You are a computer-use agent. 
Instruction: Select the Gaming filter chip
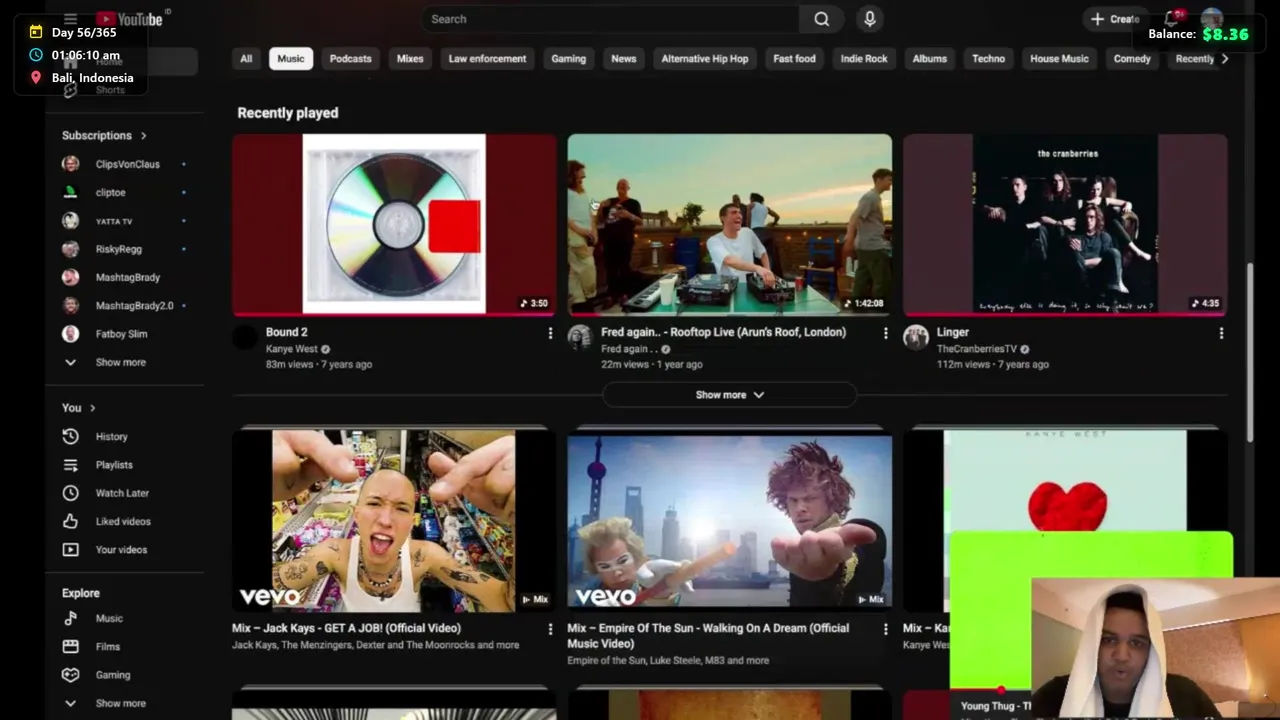pos(569,59)
